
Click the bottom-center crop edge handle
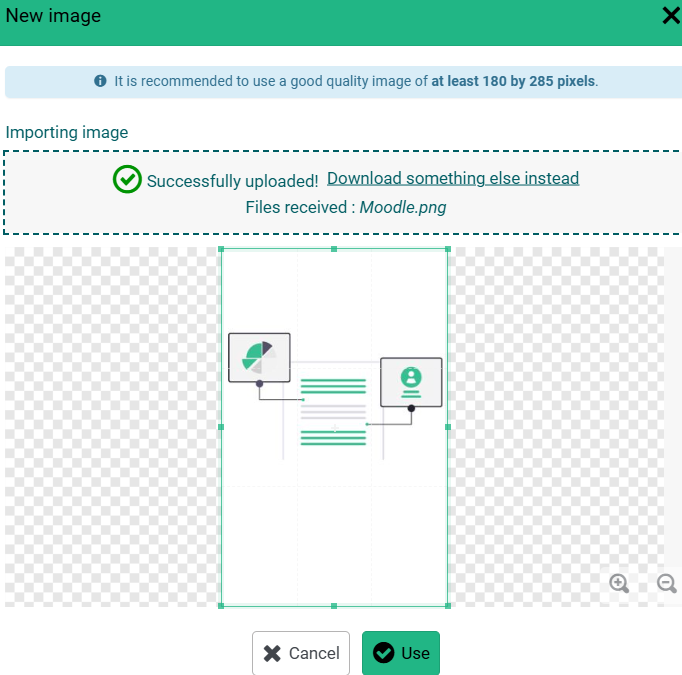(334, 606)
